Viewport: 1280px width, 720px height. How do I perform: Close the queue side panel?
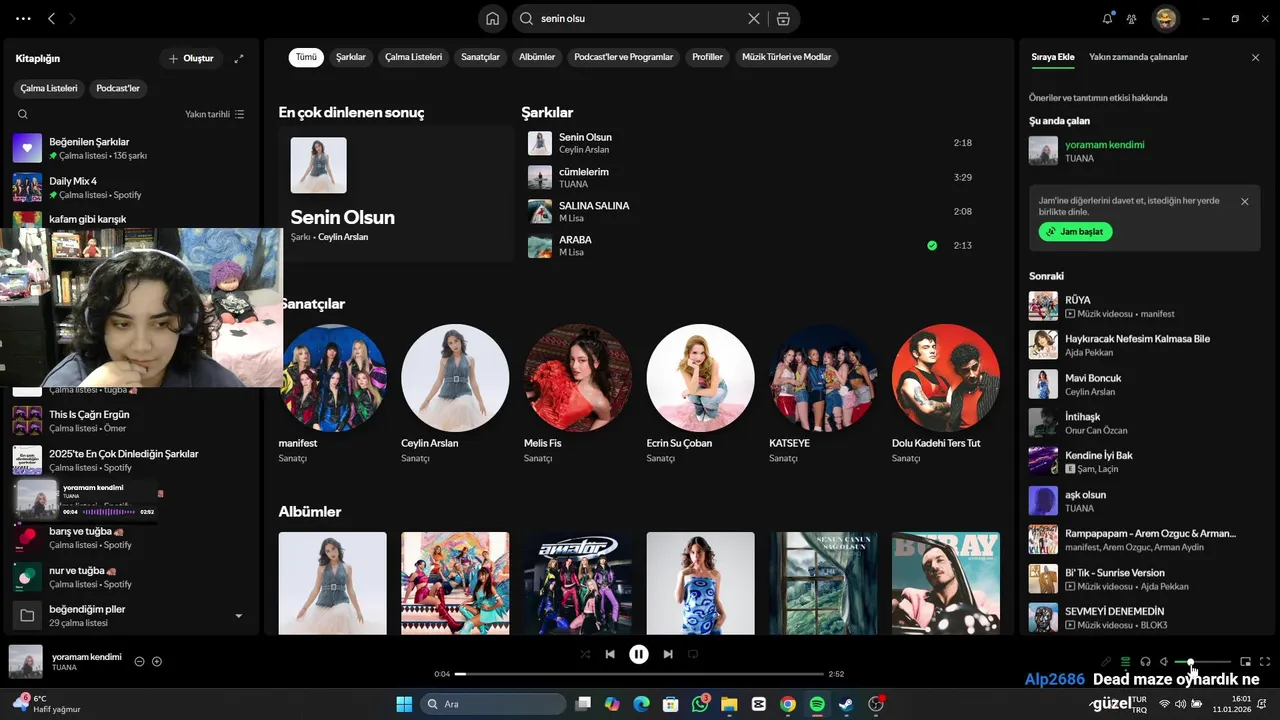[1255, 58]
